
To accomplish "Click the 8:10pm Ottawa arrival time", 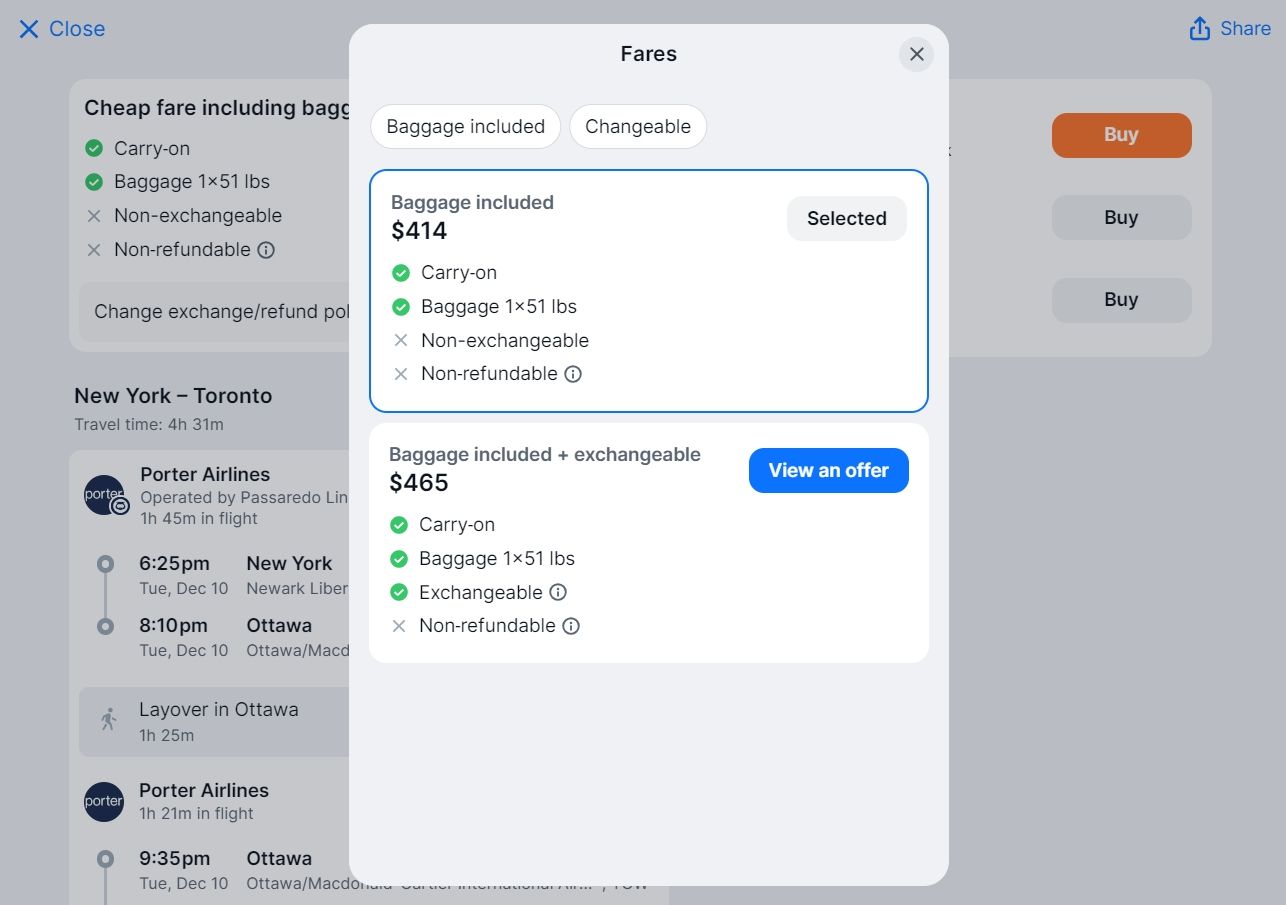I will pyautogui.click(x=173, y=626).
